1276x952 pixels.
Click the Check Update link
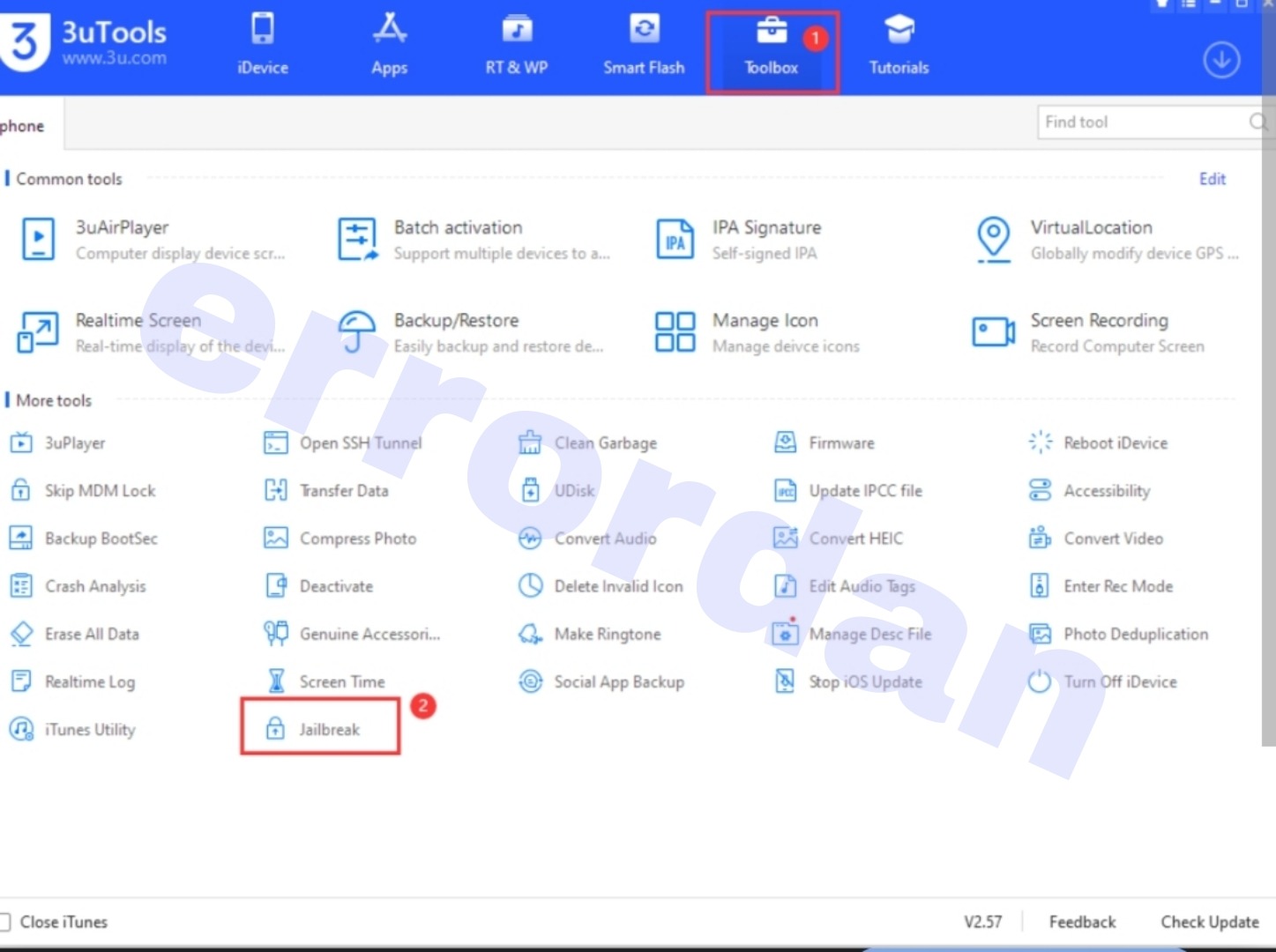[x=1210, y=922]
